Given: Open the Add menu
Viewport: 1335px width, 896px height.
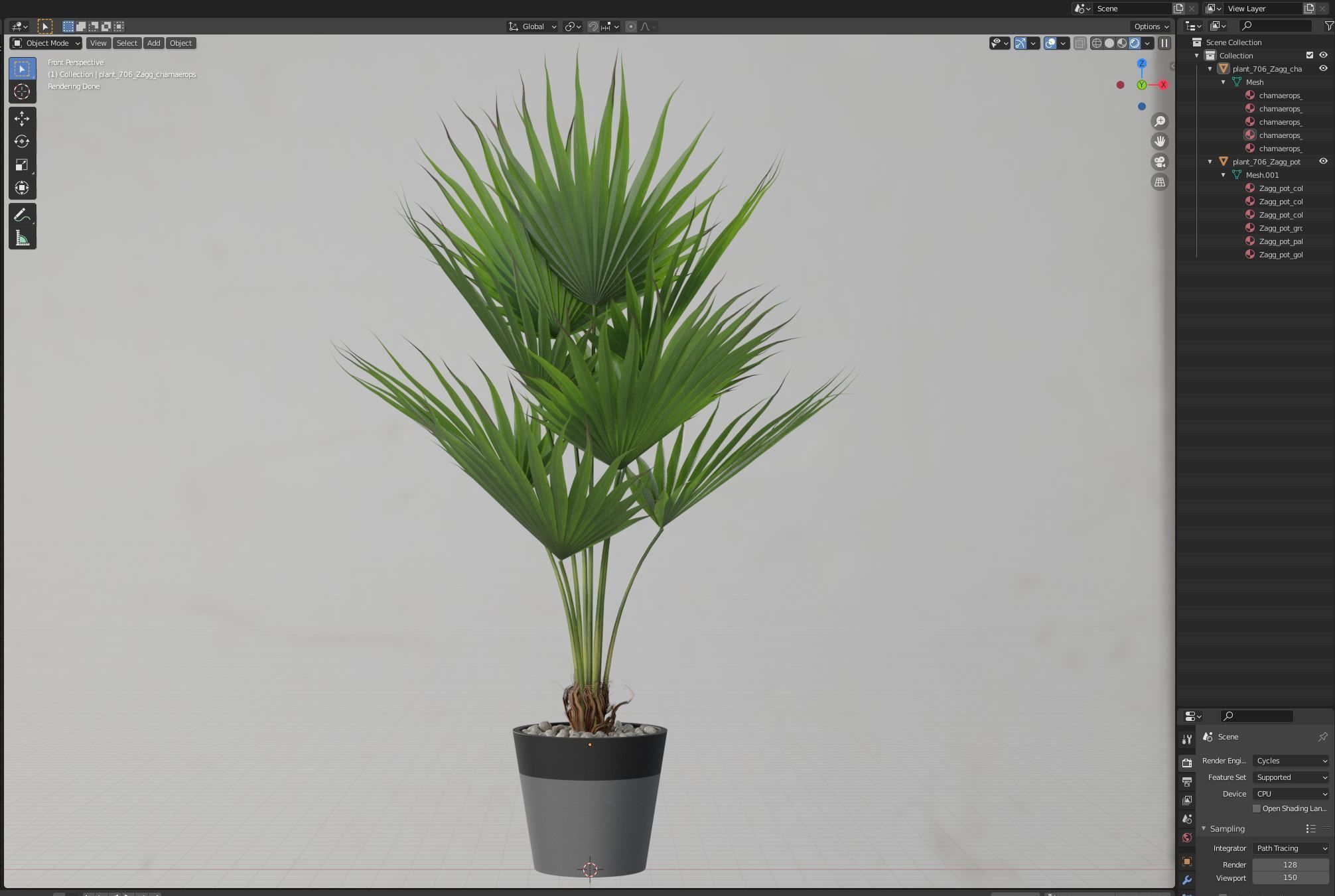Looking at the screenshot, I should (x=153, y=43).
